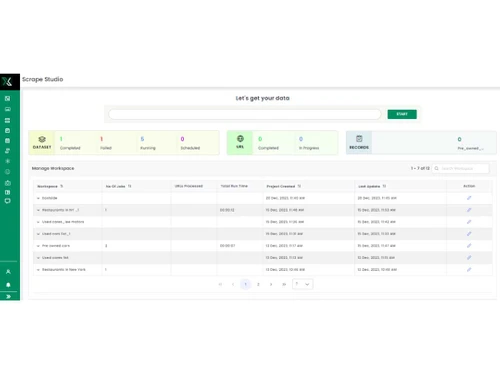Click the URL Completed count
The width and height of the screenshot is (500, 375).
click(260, 139)
